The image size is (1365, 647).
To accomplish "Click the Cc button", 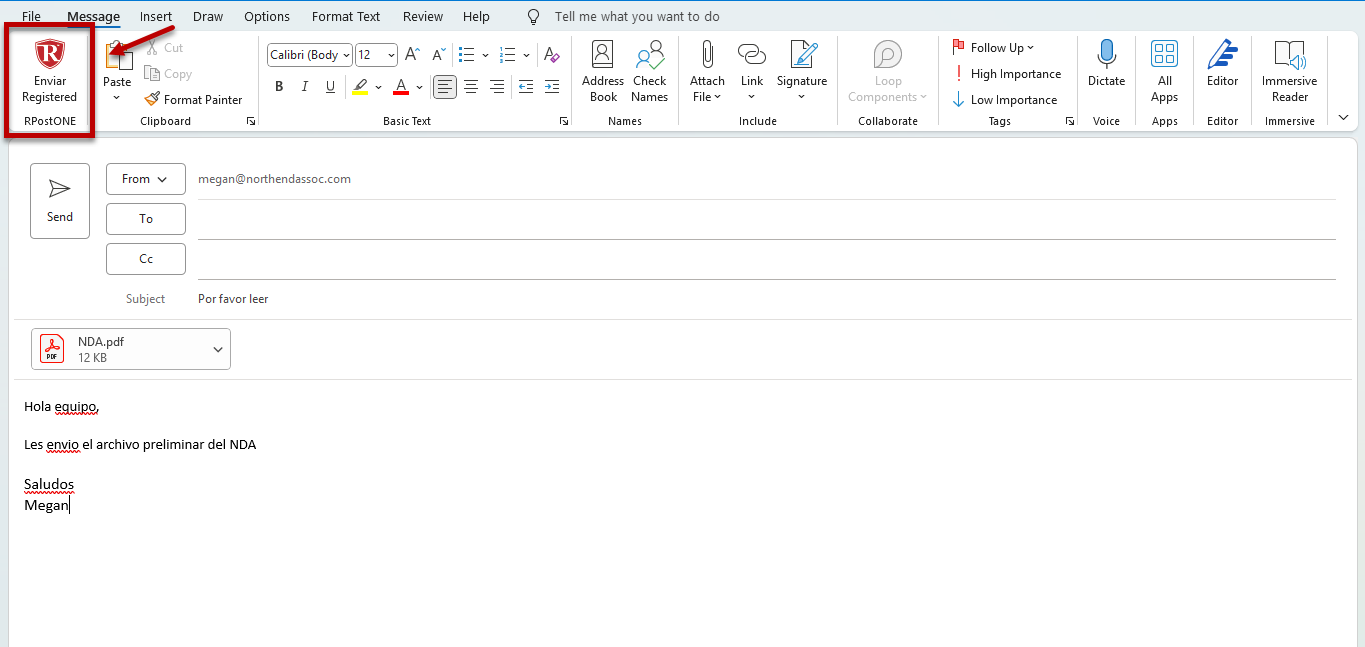I will pos(146,259).
